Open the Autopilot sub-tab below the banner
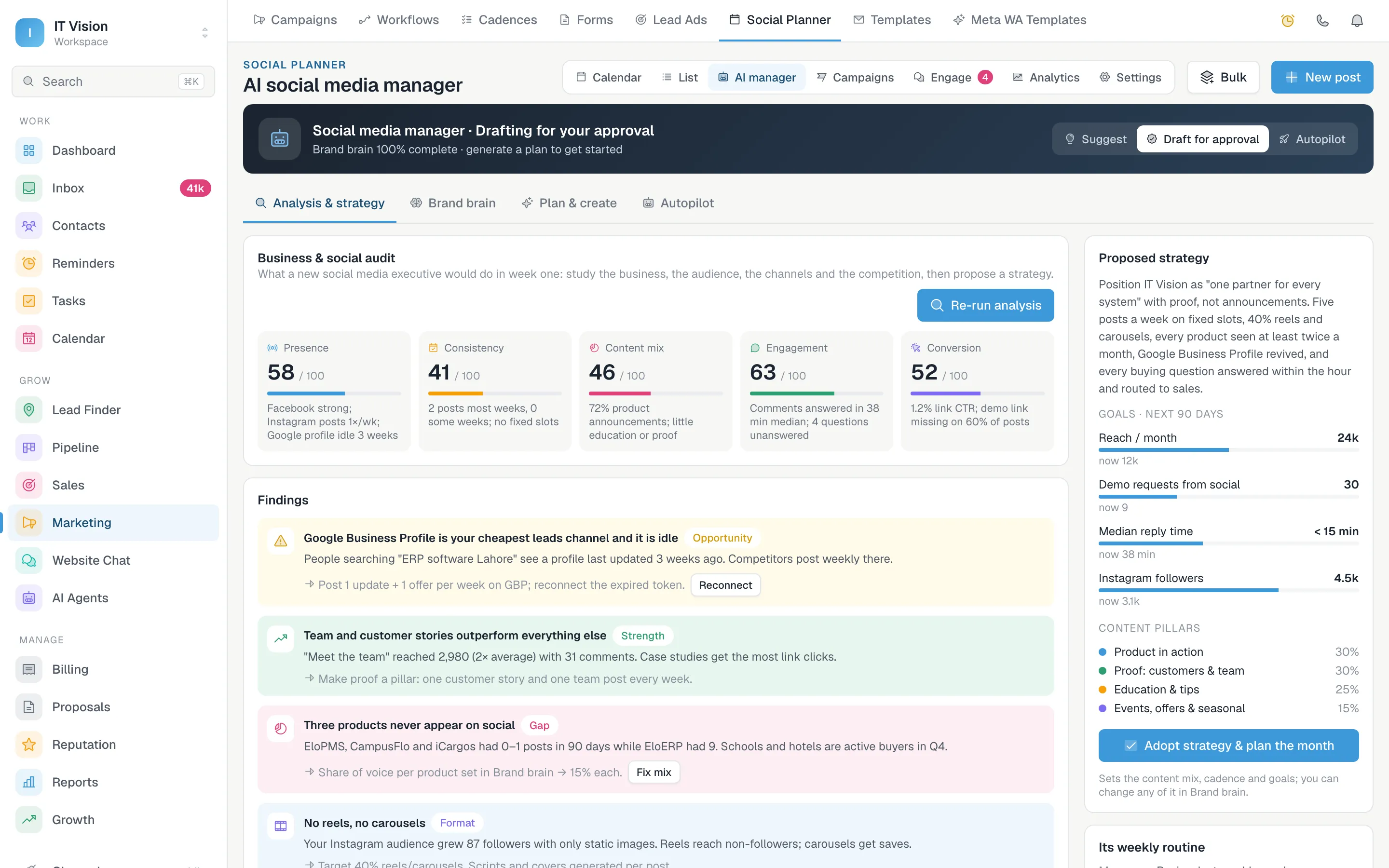Image resolution: width=1389 pixels, height=868 pixels. coord(679,203)
